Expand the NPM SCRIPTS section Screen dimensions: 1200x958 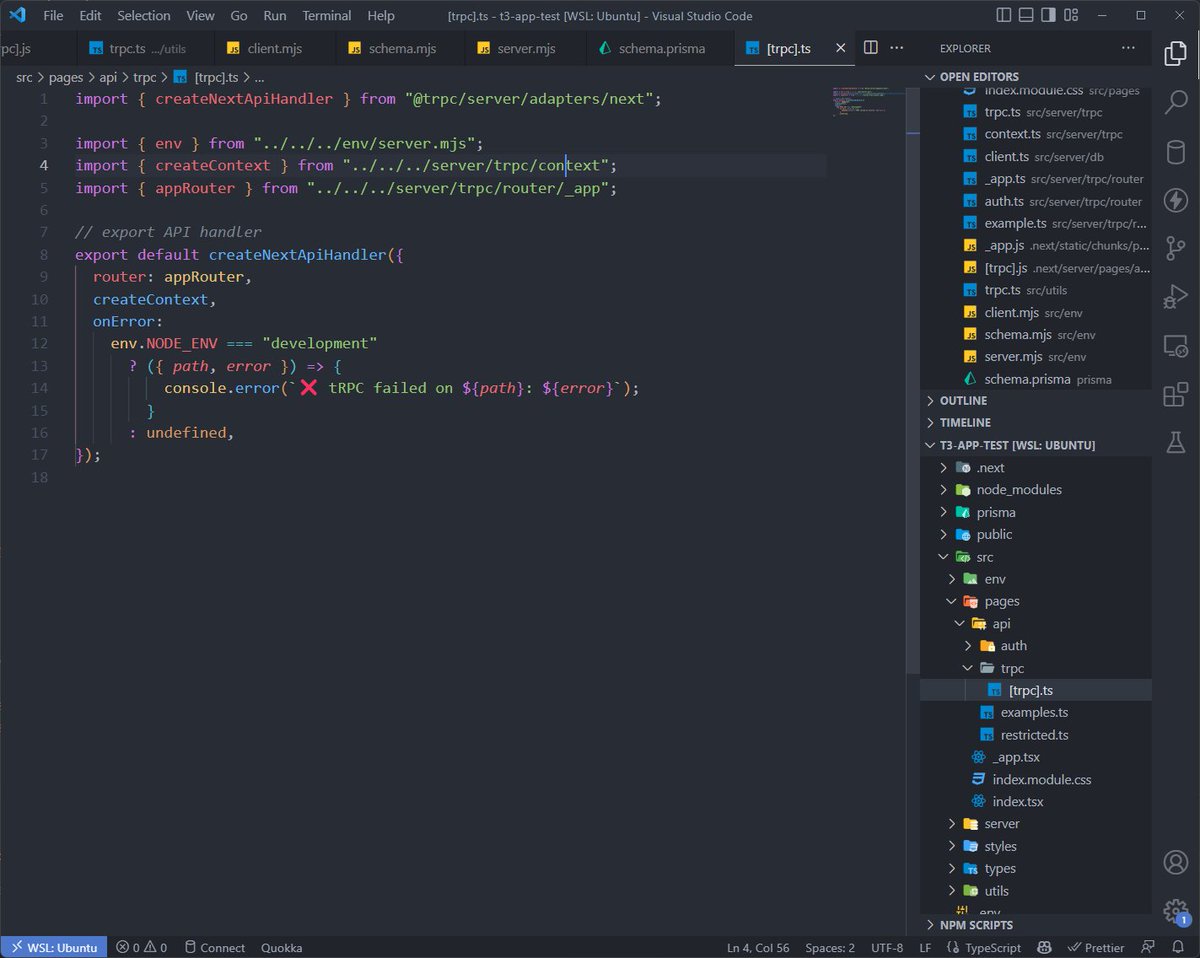pyautogui.click(x=1035, y=925)
